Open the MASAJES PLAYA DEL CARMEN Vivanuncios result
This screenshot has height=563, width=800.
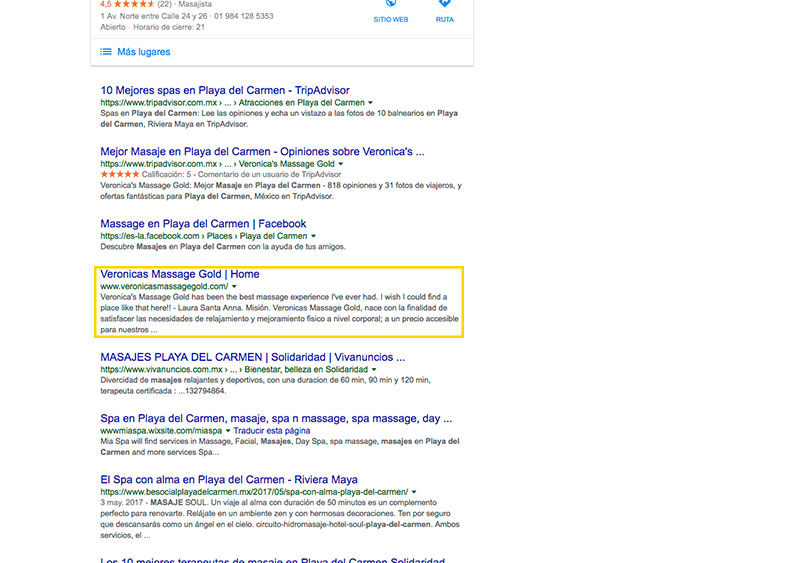[252, 357]
